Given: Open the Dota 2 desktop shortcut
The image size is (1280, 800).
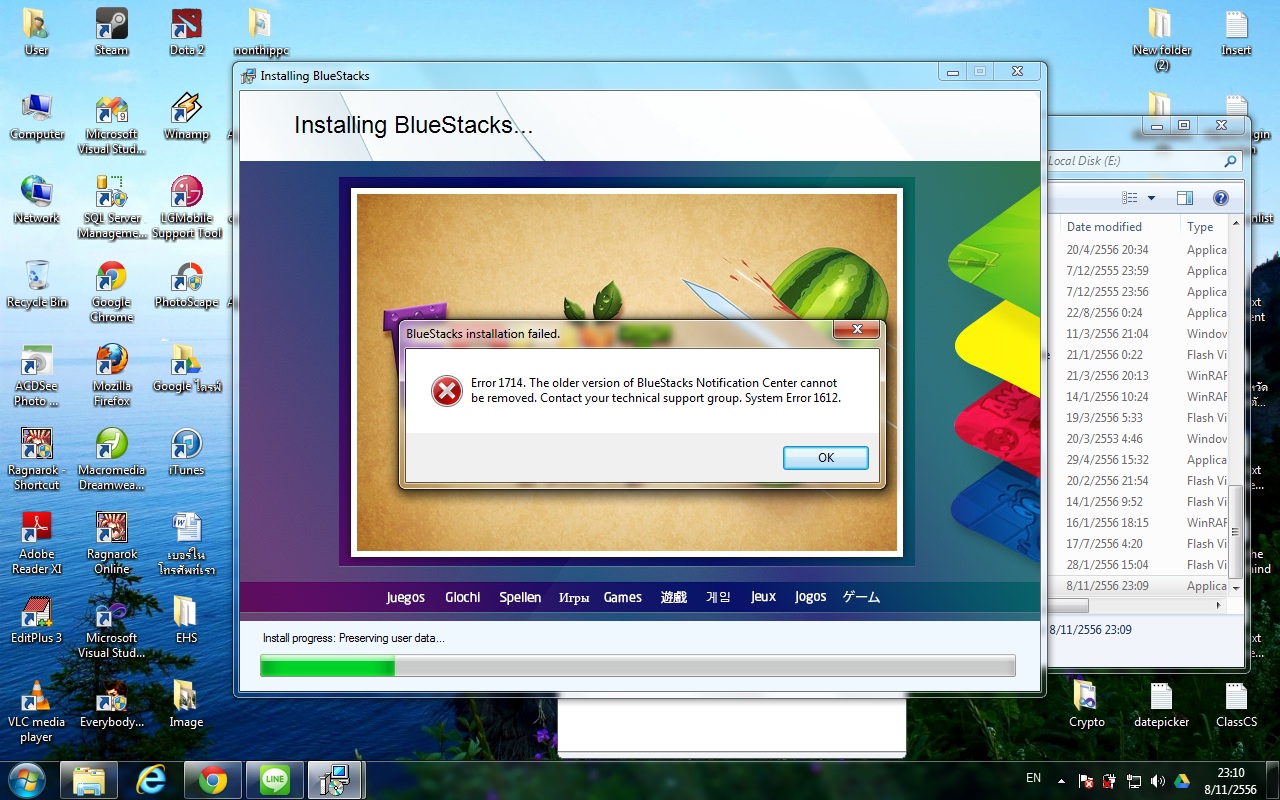Looking at the screenshot, I should click(x=187, y=32).
